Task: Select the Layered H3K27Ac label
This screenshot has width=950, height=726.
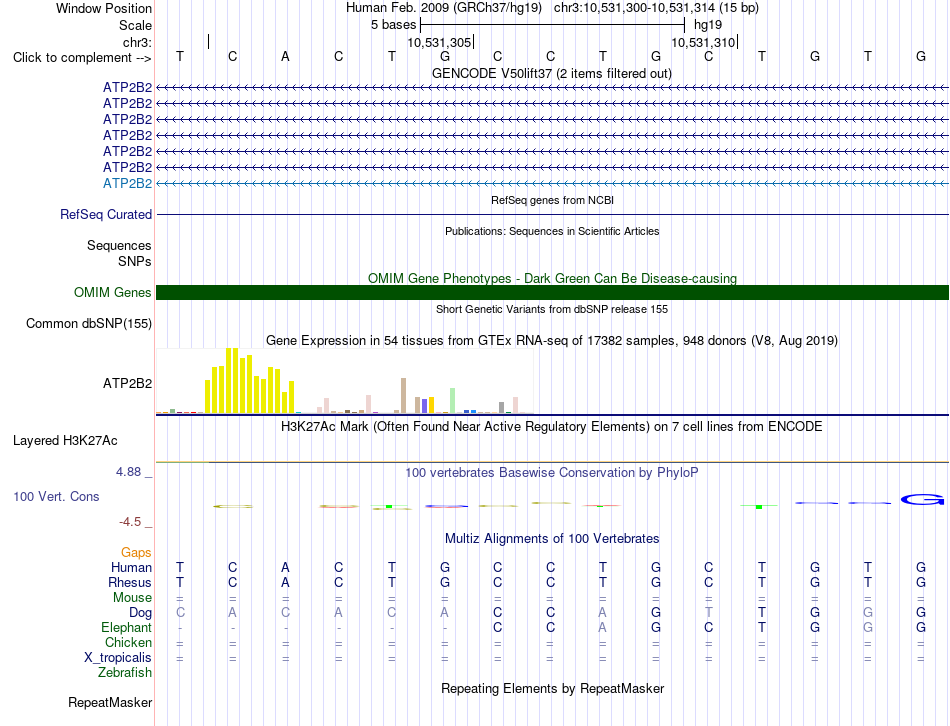Action: tap(65, 441)
